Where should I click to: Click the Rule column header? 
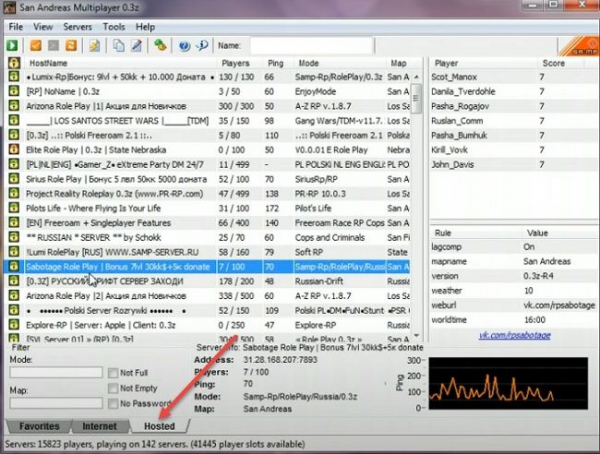(476, 233)
